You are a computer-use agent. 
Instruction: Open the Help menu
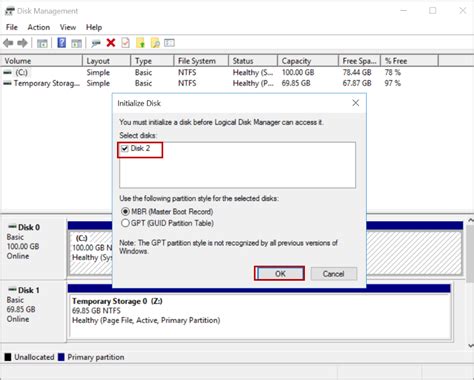click(94, 27)
